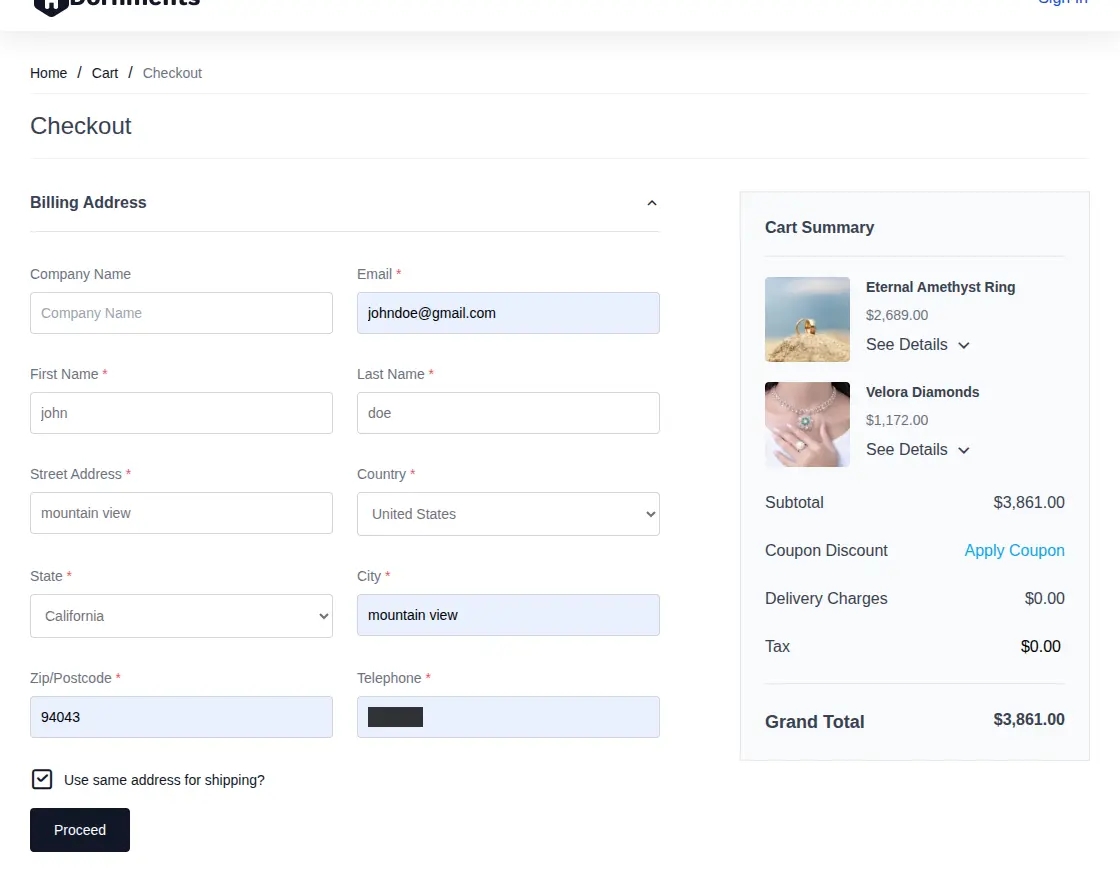Click the Sign In link
1120x880 pixels.
1062,3
